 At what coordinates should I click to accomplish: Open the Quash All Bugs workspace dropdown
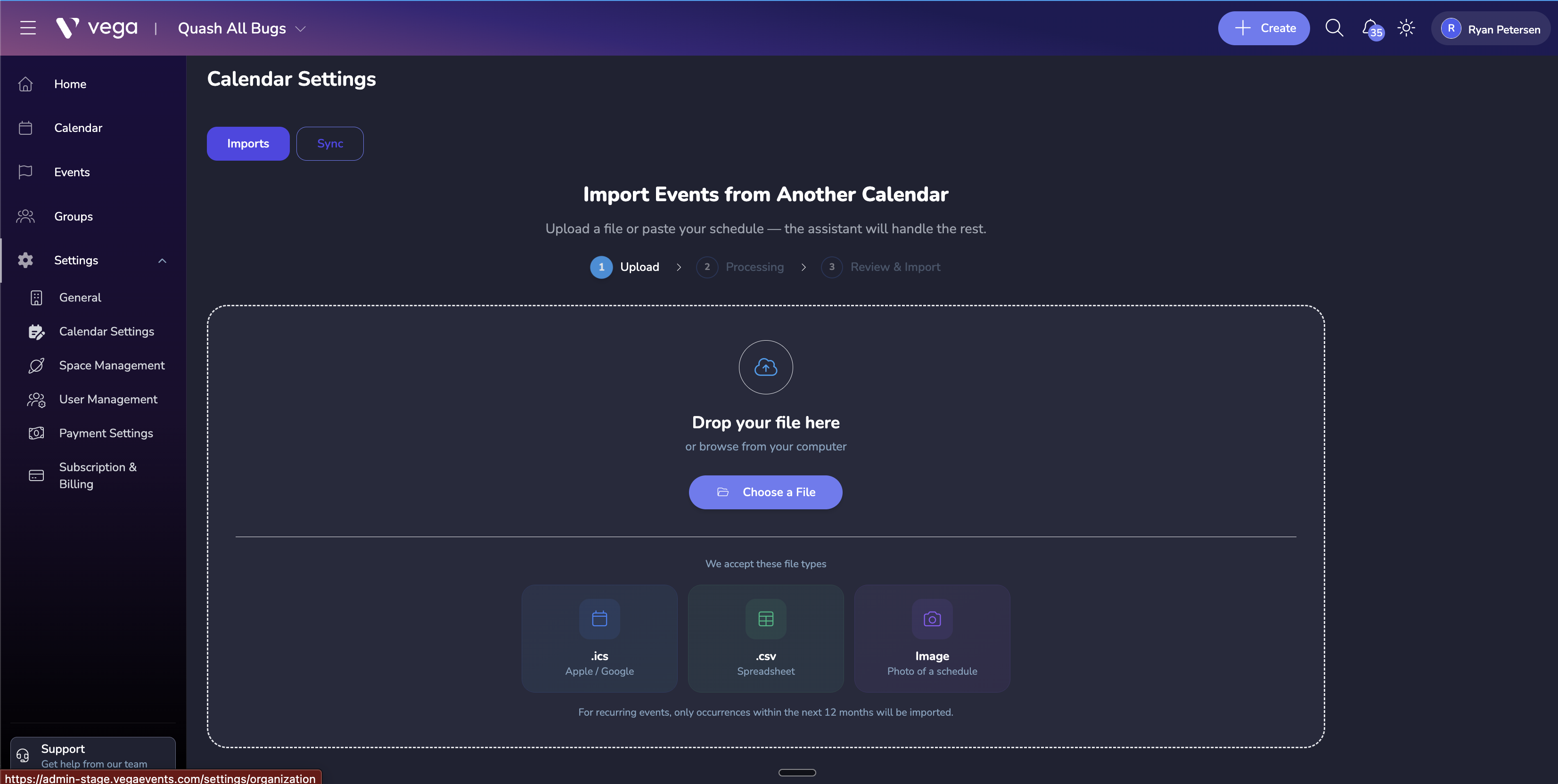(241, 28)
